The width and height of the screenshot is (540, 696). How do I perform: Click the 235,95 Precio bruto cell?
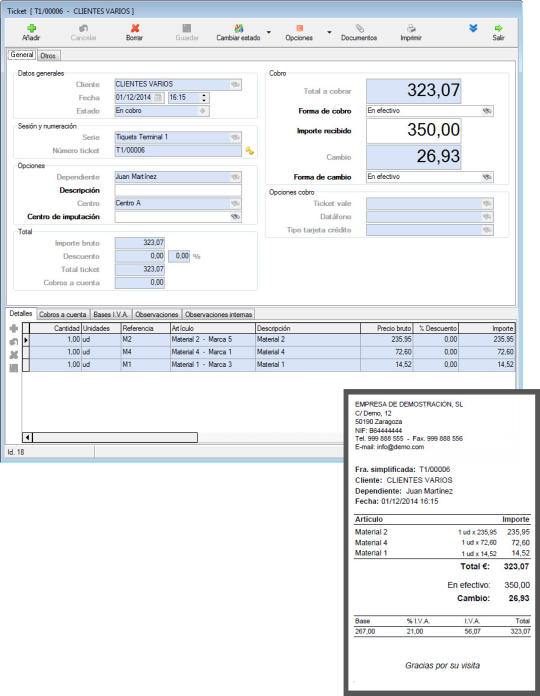[x=387, y=340]
